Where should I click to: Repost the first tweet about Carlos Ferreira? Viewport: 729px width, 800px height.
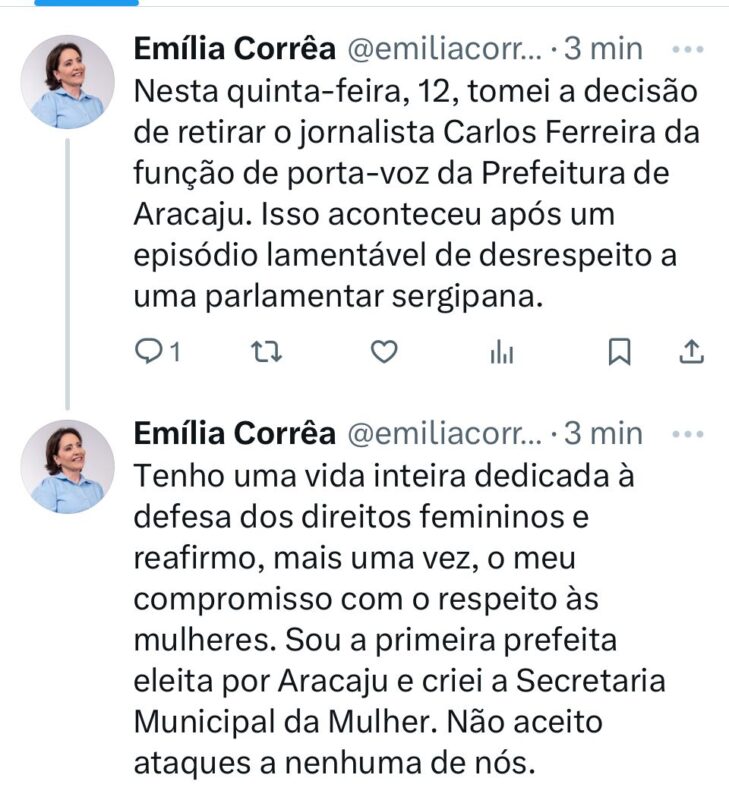(x=266, y=352)
